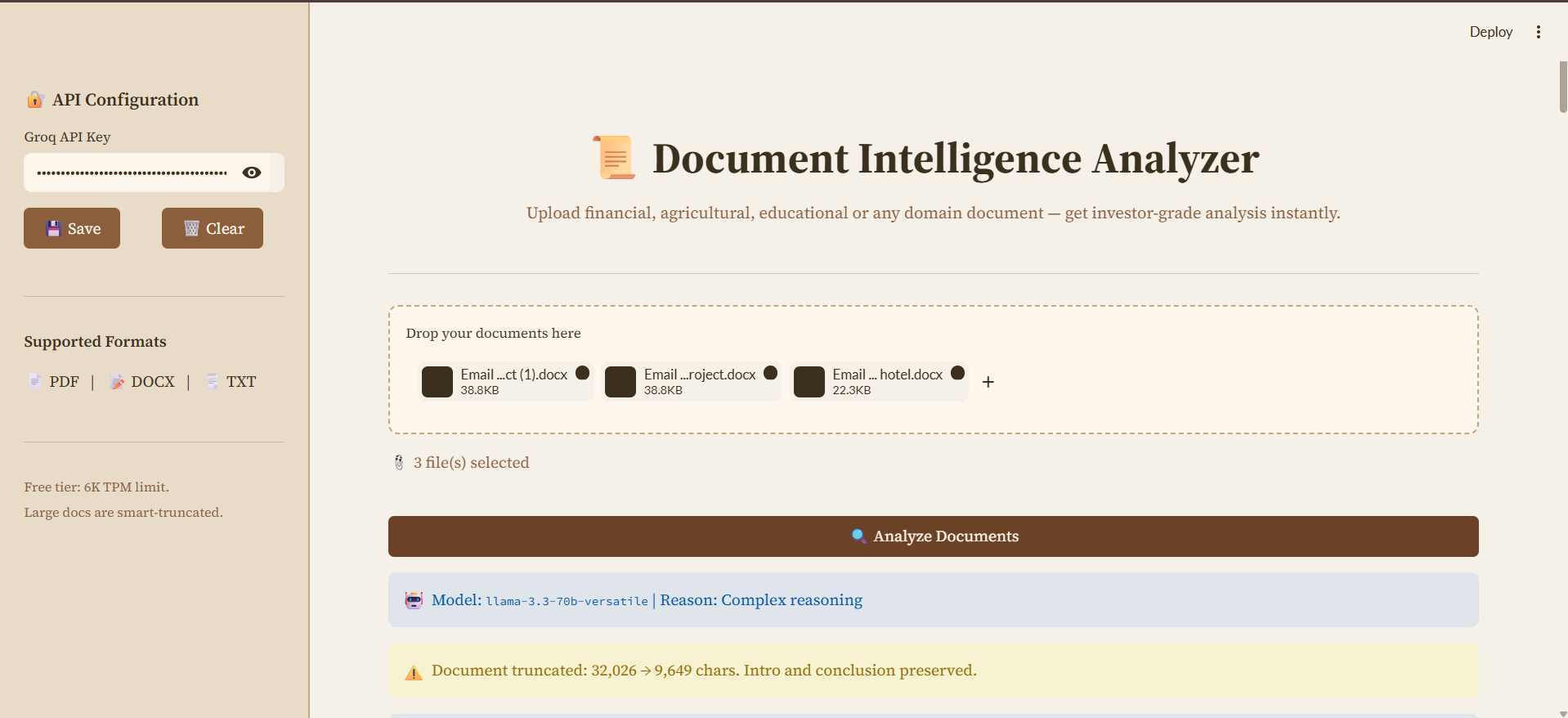The image size is (1568, 718).
Task: Remove the Email ... hotel.docx file
Action: pos(957,373)
